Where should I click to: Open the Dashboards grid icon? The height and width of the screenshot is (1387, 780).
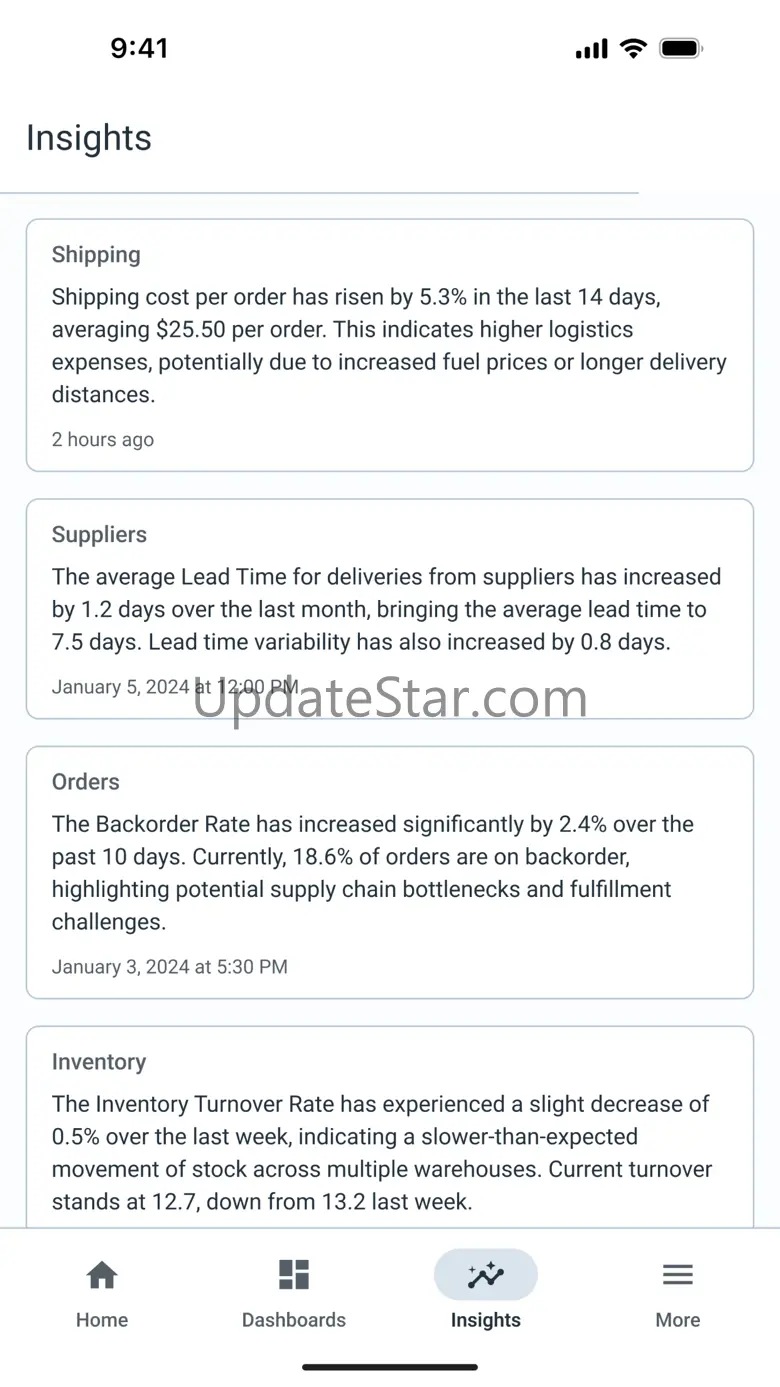pyautogui.click(x=294, y=1275)
